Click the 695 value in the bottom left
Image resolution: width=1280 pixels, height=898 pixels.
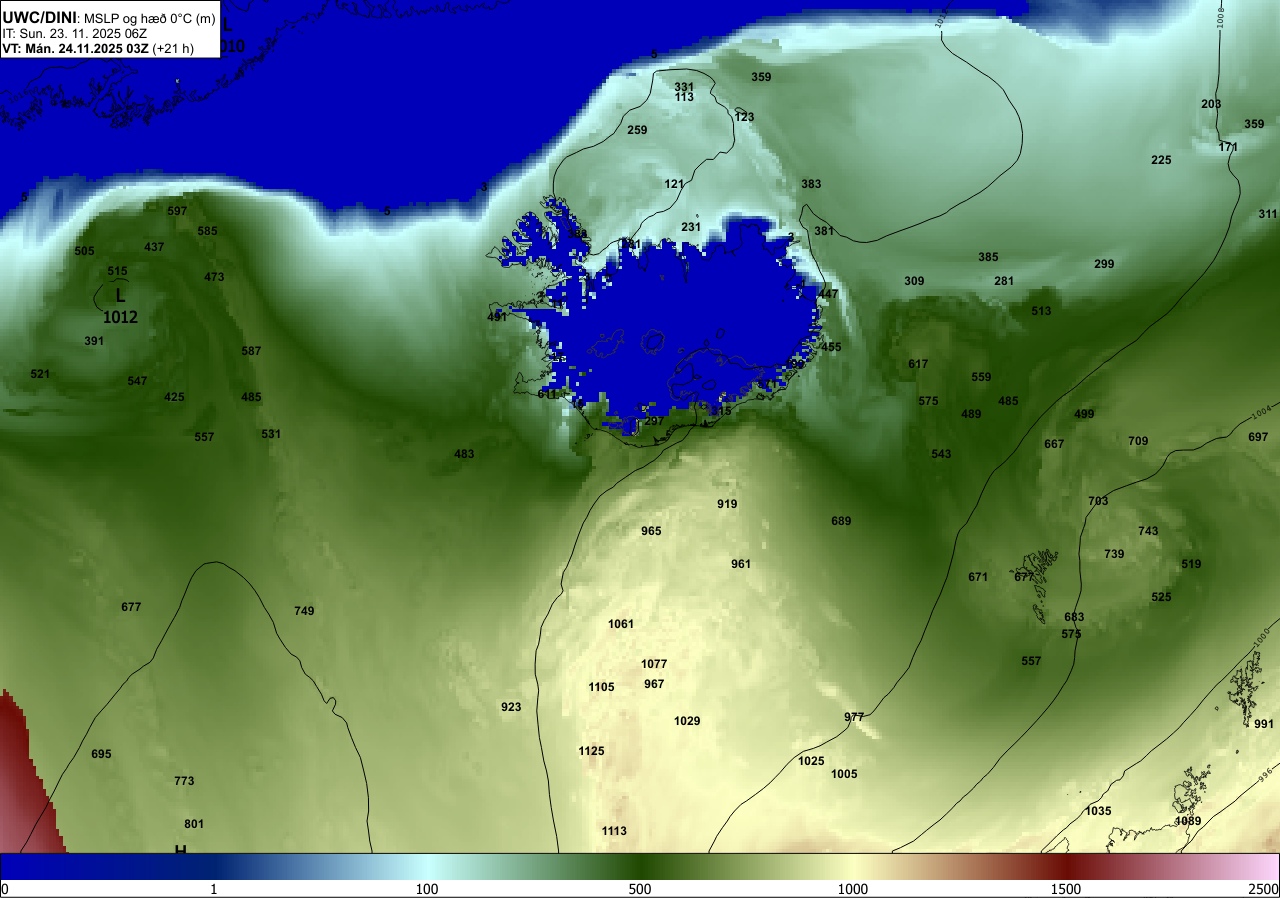coord(101,754)
